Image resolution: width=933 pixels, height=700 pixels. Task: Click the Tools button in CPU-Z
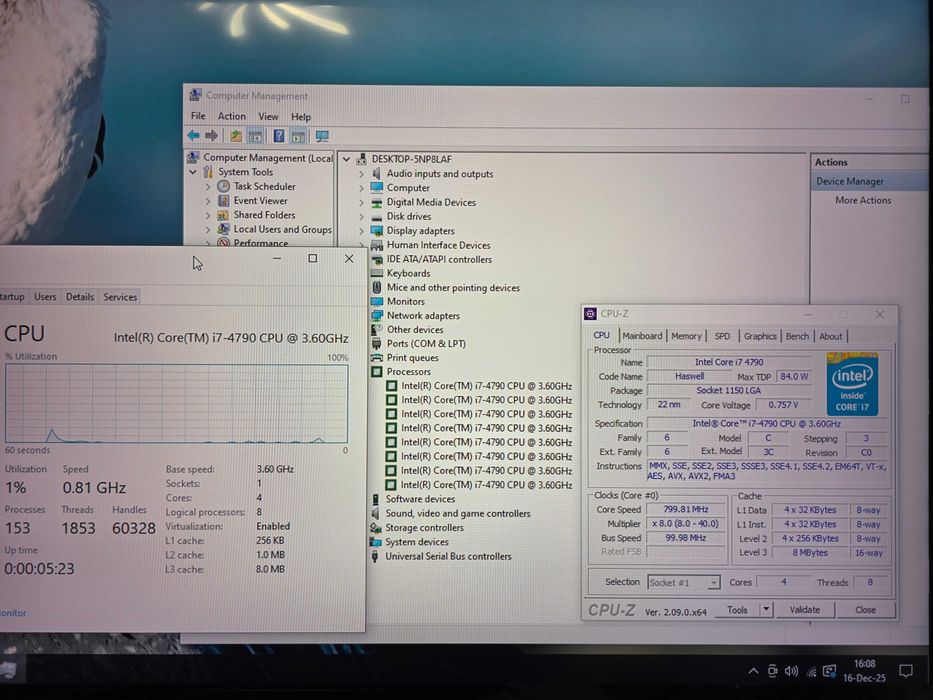click(737, 610)
